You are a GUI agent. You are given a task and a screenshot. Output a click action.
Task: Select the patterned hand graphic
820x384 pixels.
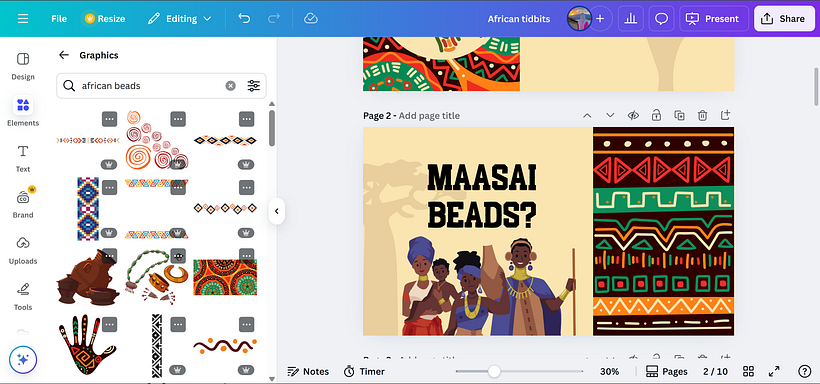click(87, 344)
